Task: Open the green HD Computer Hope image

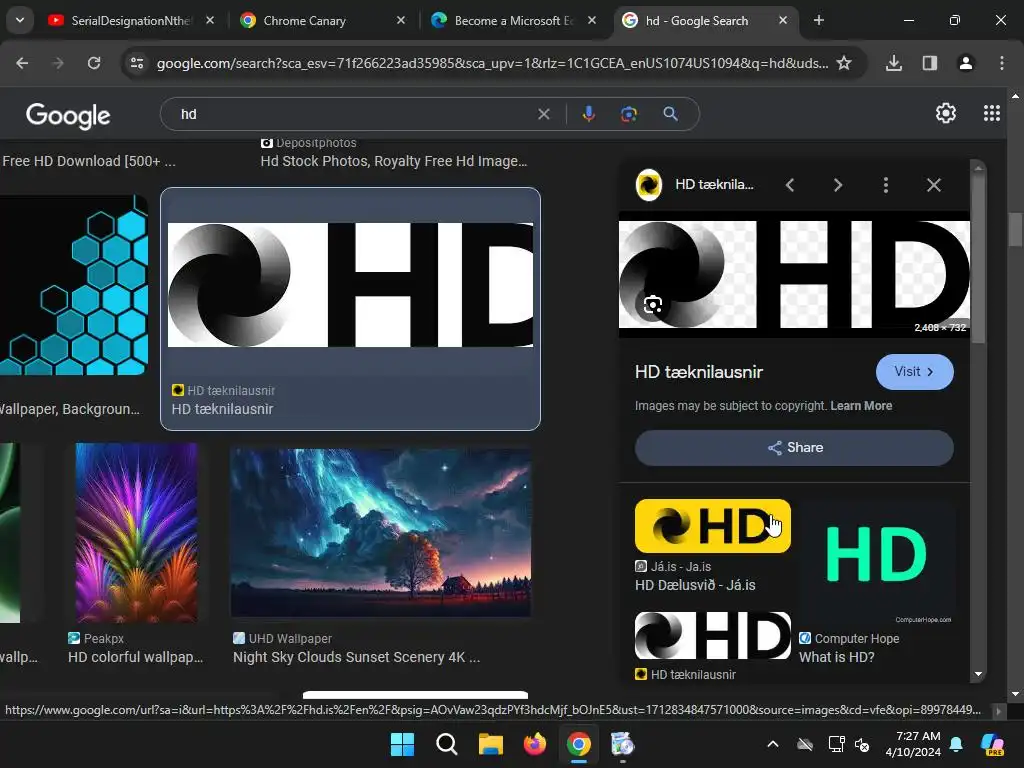Action: pos(878,562)
